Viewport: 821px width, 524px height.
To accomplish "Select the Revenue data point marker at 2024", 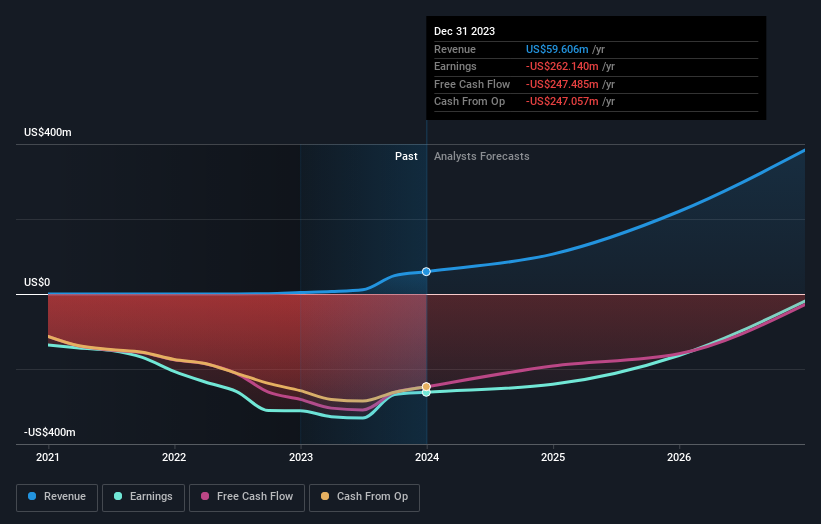I will [x=426, y=272].
